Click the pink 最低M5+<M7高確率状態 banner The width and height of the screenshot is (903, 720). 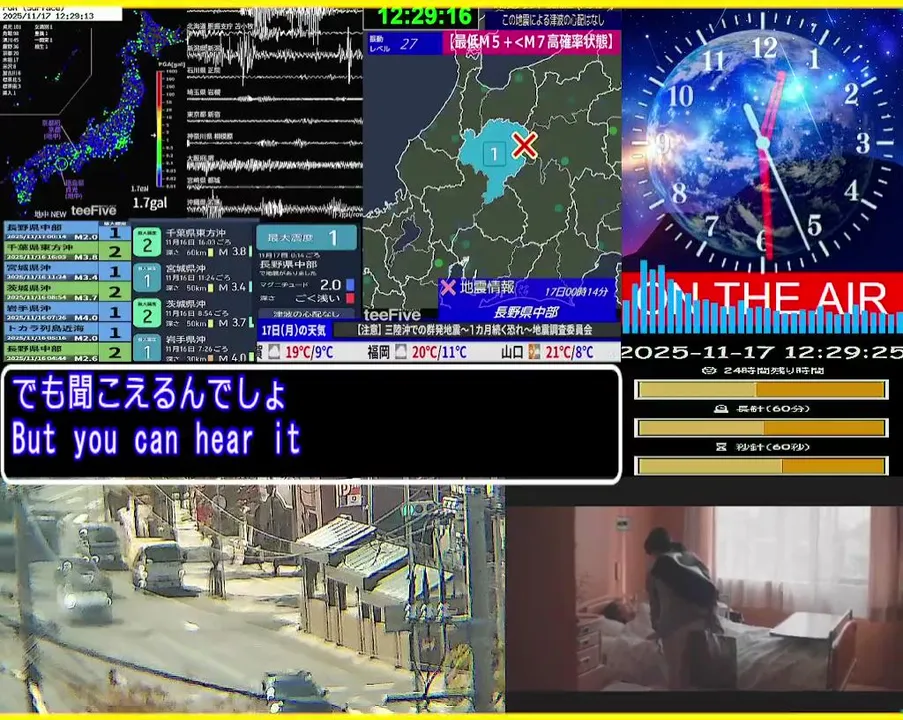tap(531, 42)
